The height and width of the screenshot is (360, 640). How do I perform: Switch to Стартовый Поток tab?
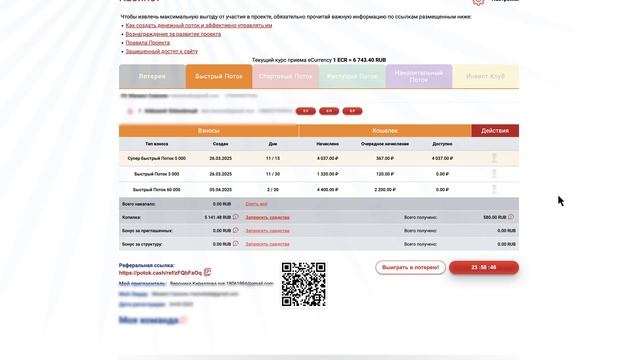[x=285, y=76]
